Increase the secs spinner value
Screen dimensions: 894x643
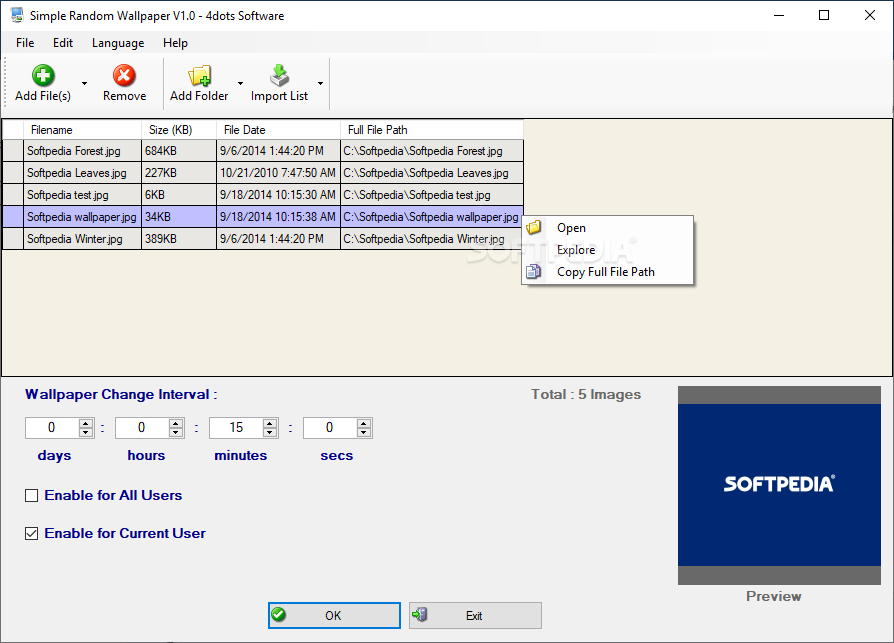click(x=364, y=424)
